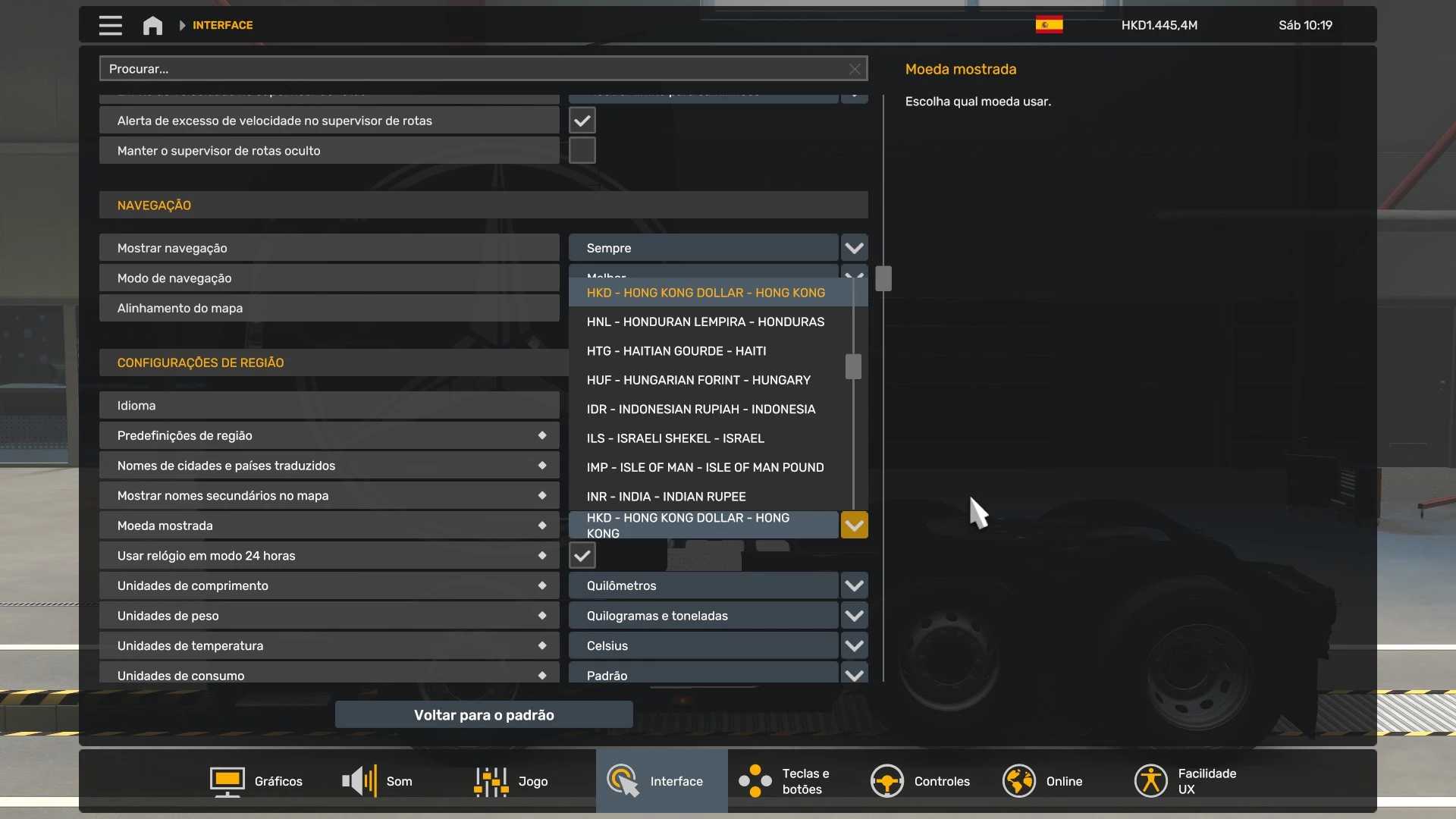
Task: Open Gráficos settings monitor icon
Action: coord(227,781)
